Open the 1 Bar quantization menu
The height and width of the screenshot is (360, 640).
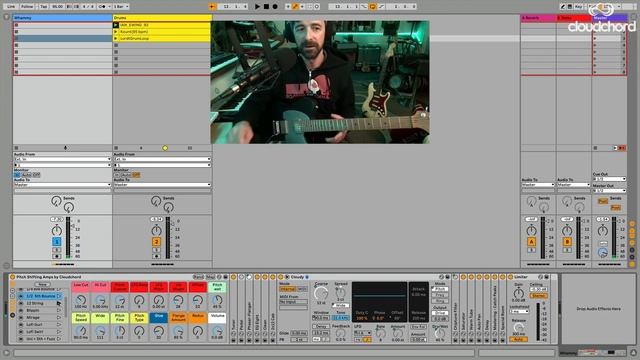(x=121, y=7)
